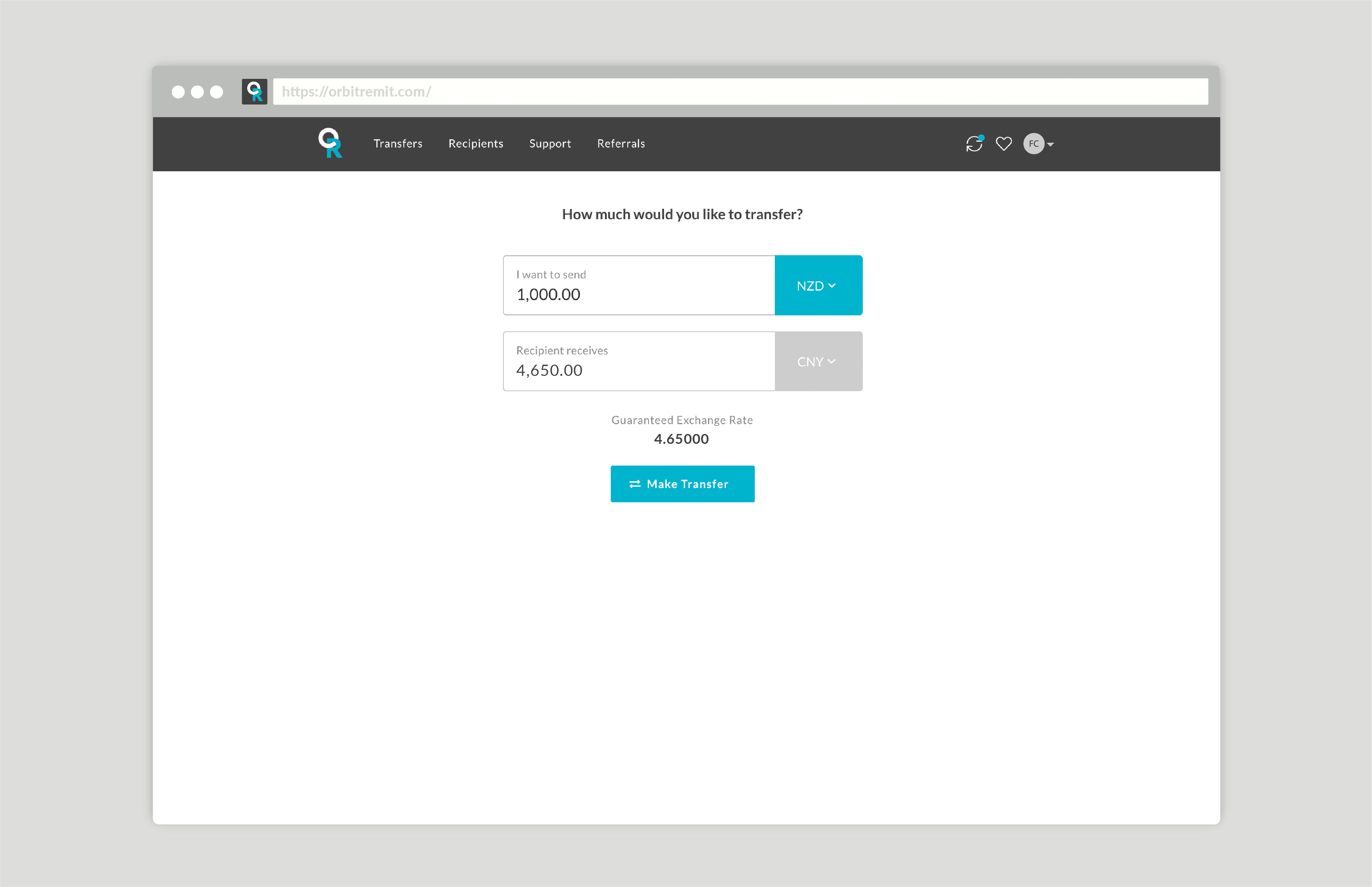Click the FC avatar circle
Image resolution: width=1372 pixels, height=887 pixels.
pyautogui.click(x=1033, y=143)
